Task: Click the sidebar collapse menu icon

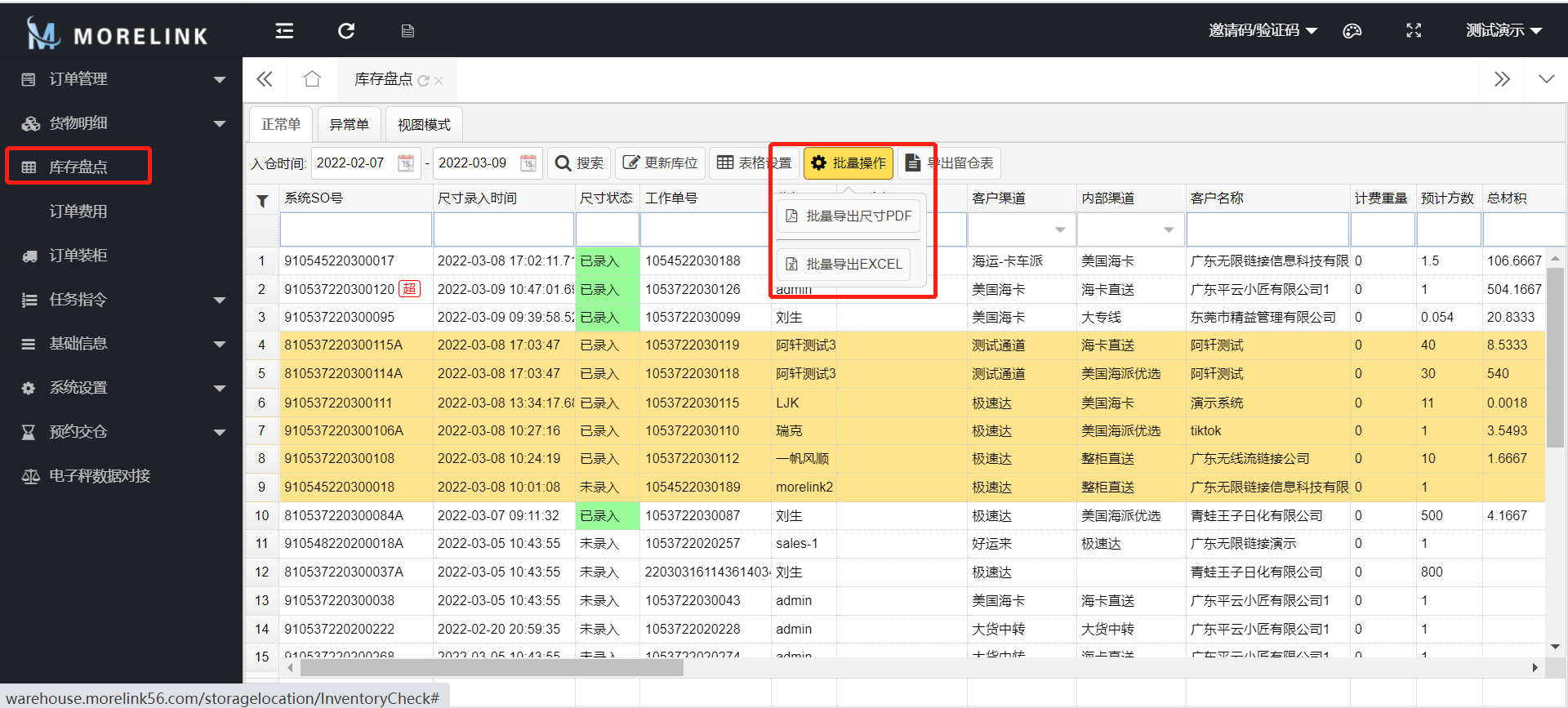Action: point(284,31)
